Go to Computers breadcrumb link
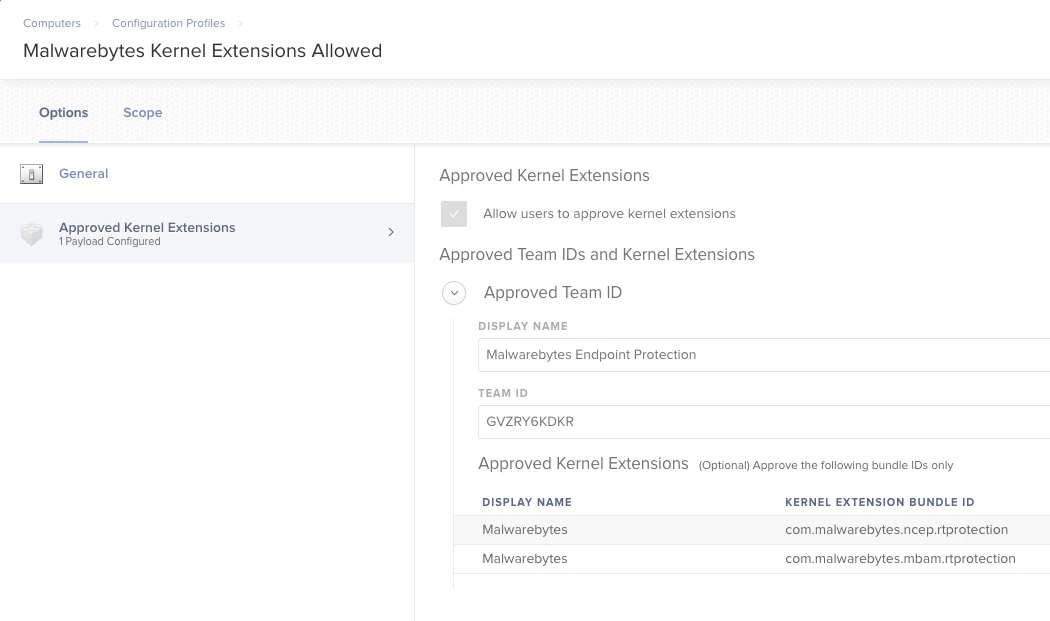 (x=52, y=23)
